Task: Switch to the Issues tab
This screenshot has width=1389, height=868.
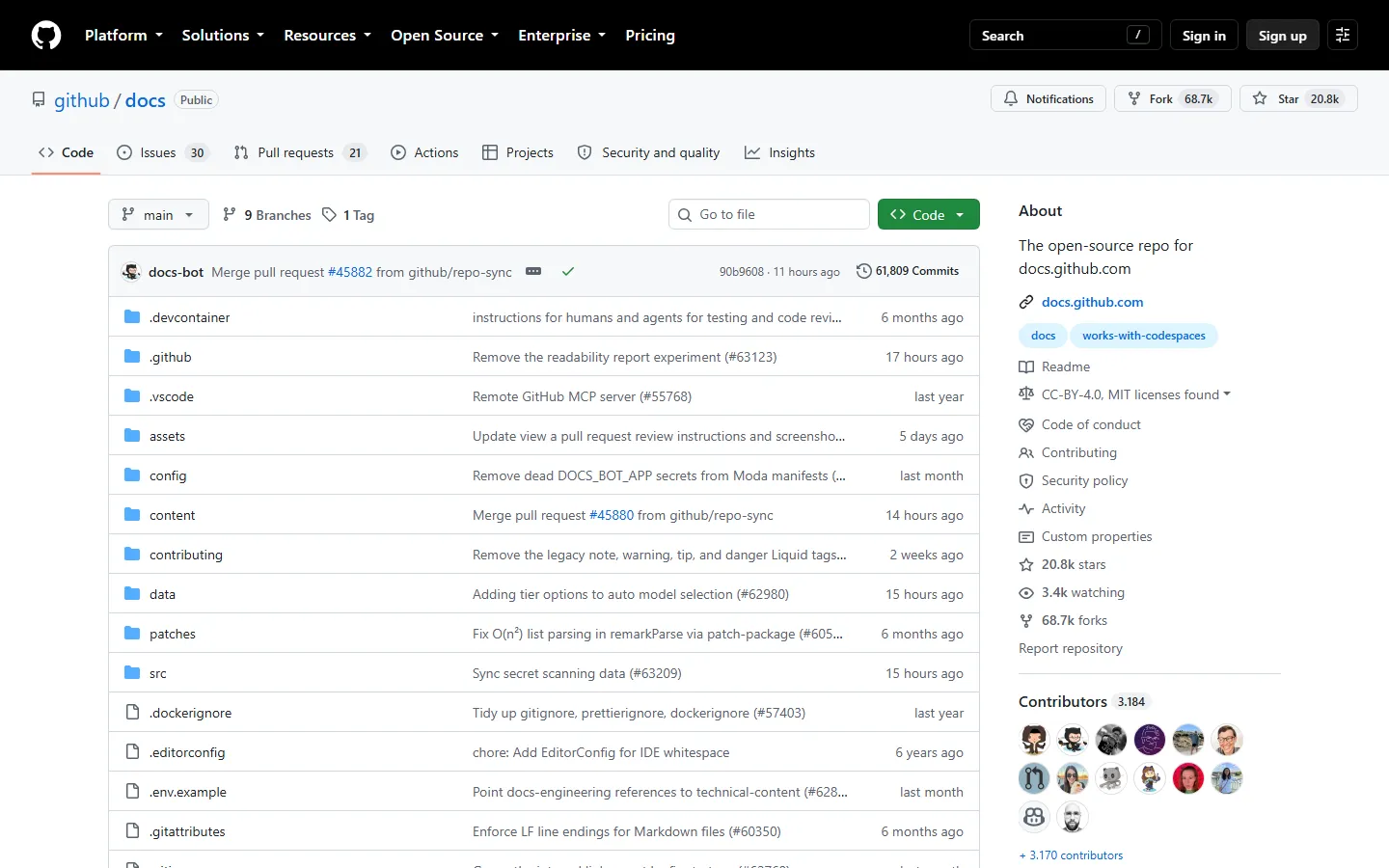Action: click(x=162, y=152)
